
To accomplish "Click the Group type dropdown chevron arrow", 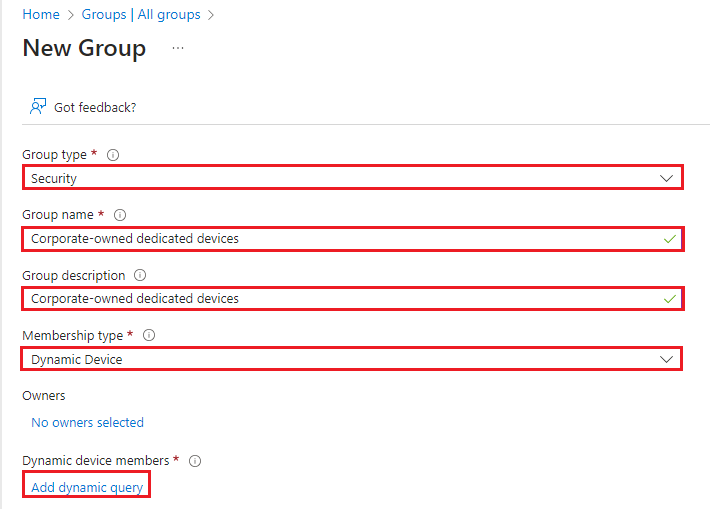I will [667, 178].
